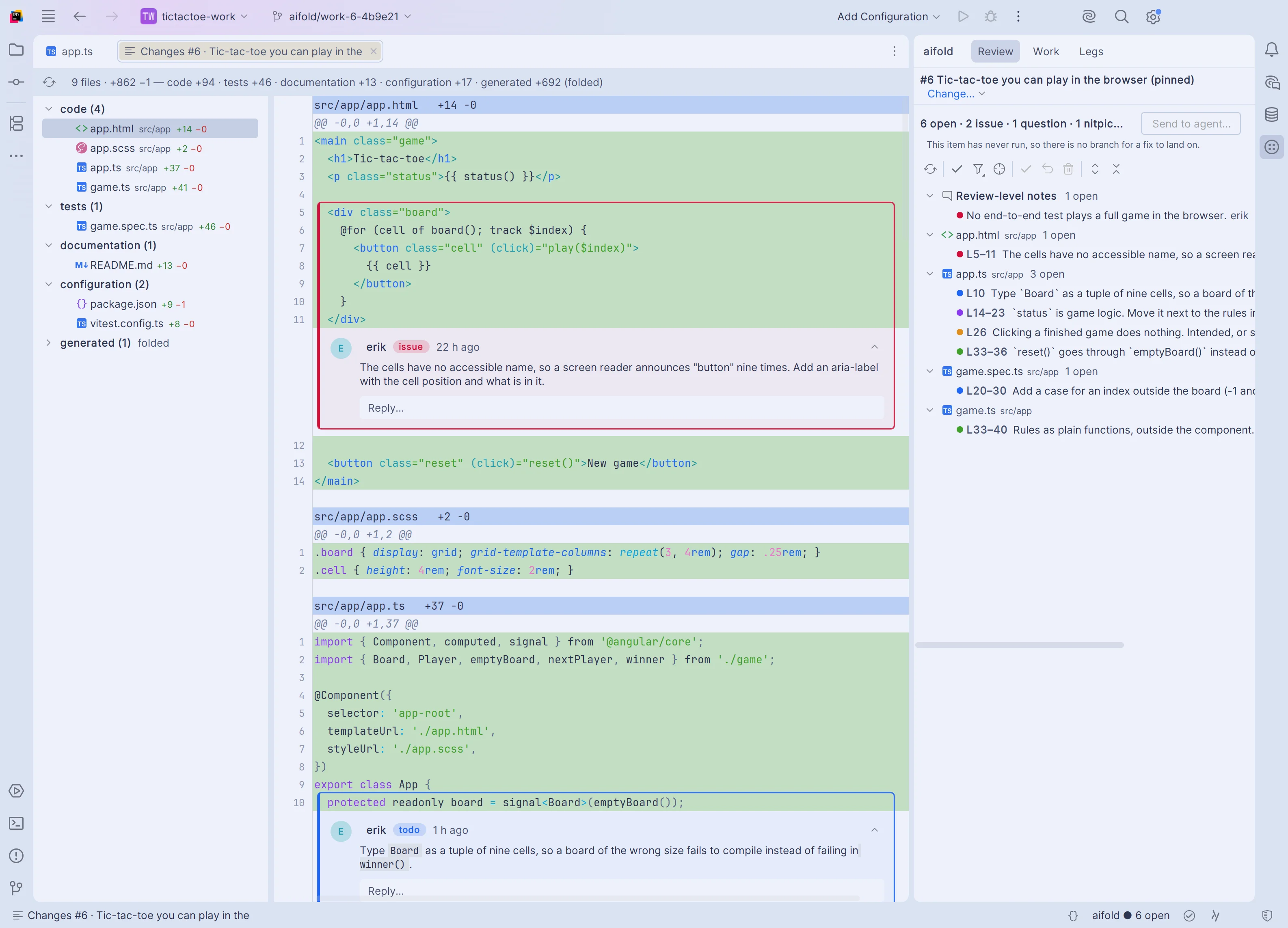Collapse Review-level notes section
The width and height of the screenshot is (1288, 928).
point(929,196)
